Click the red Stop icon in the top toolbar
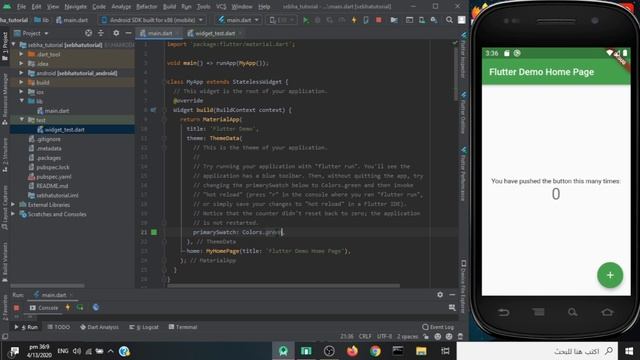This screenshot has height=360, width=640. 379,20
